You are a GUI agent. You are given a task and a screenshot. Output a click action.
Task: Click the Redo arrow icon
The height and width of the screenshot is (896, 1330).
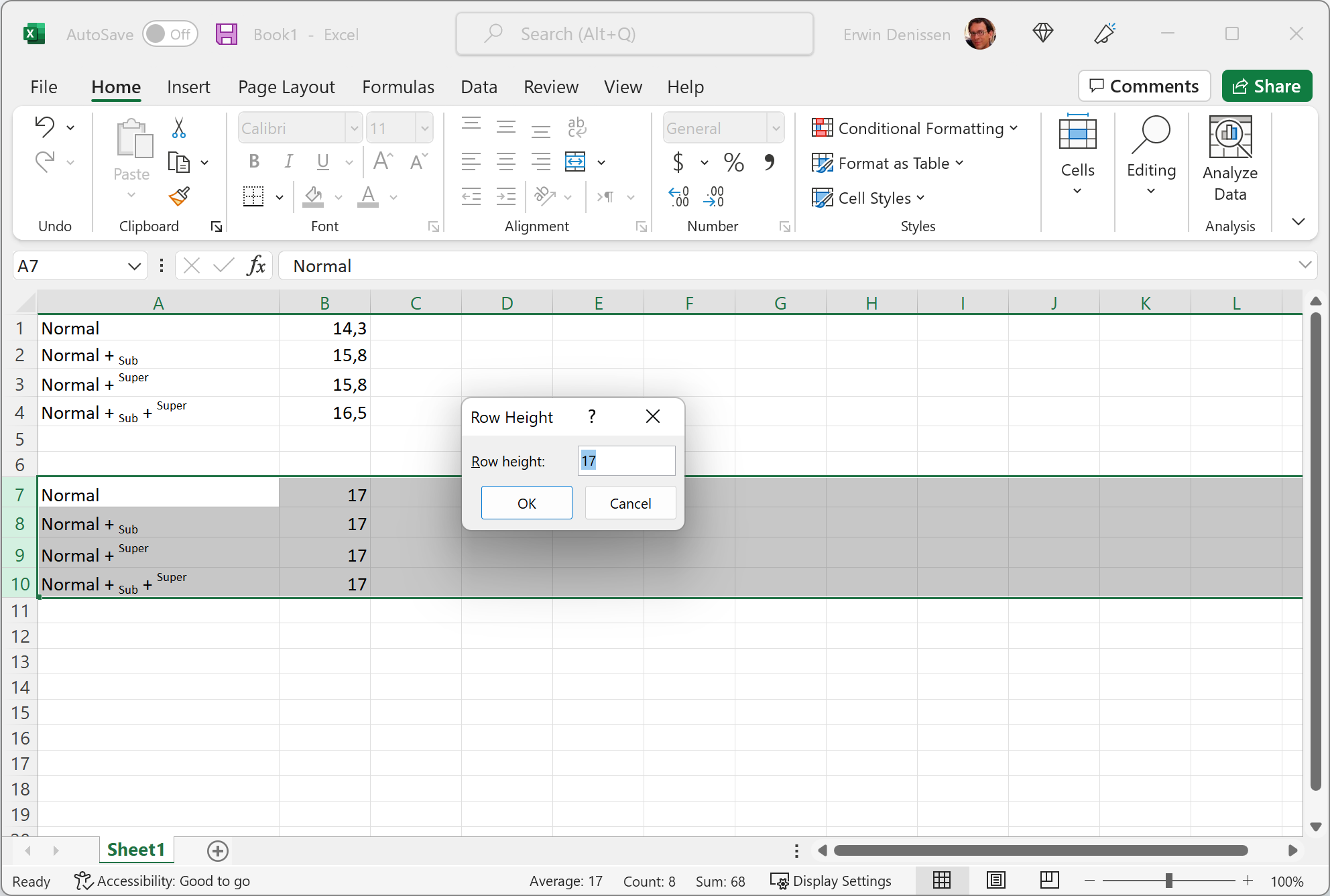pos(45,162)
